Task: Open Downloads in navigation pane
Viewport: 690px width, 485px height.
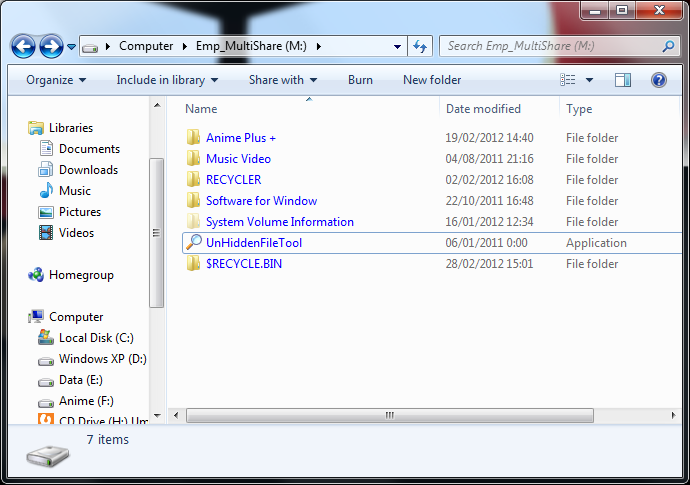Action: [x=88, y=170]
